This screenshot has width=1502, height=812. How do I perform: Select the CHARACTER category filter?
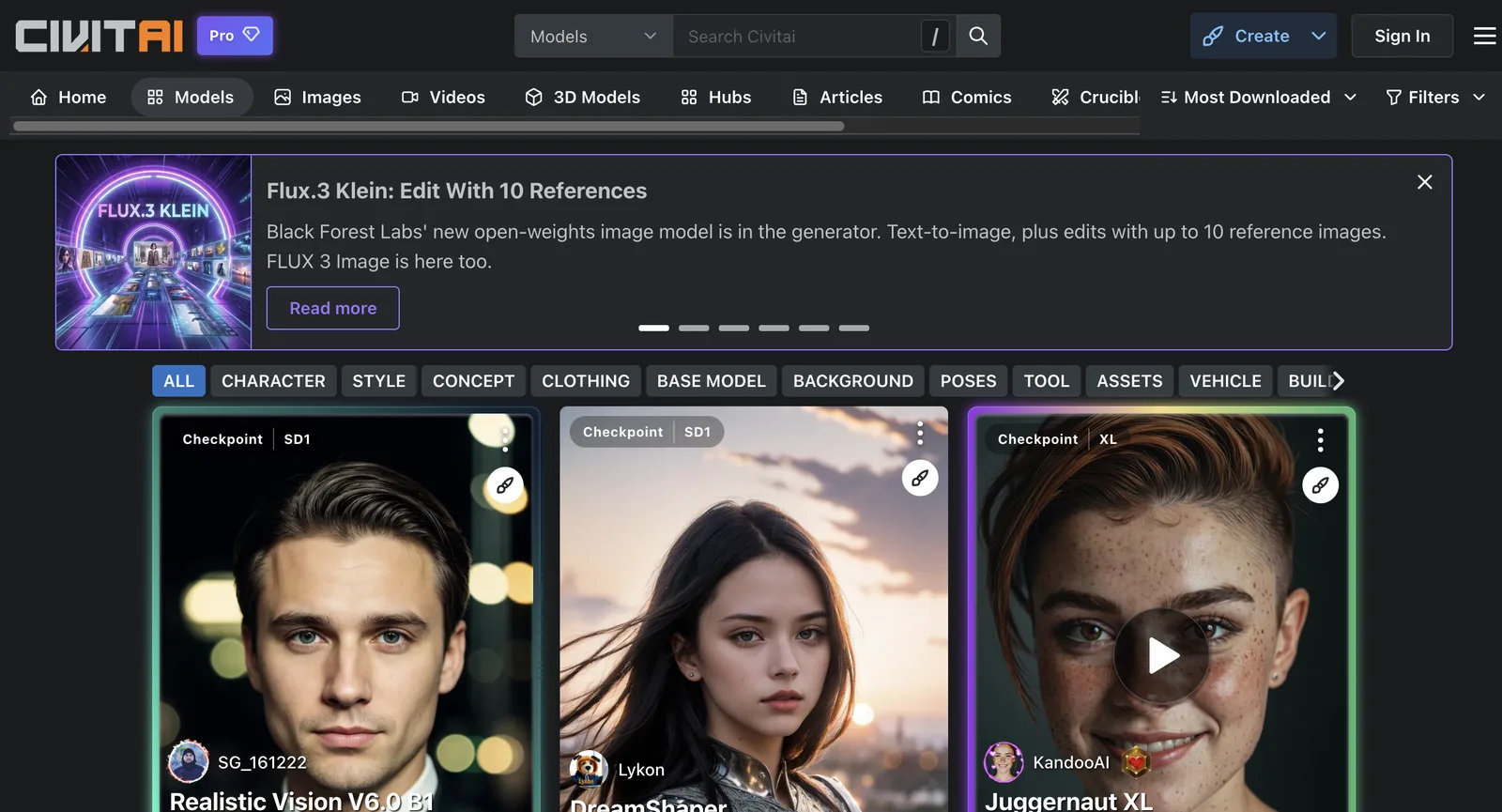(x=273, y=381)
